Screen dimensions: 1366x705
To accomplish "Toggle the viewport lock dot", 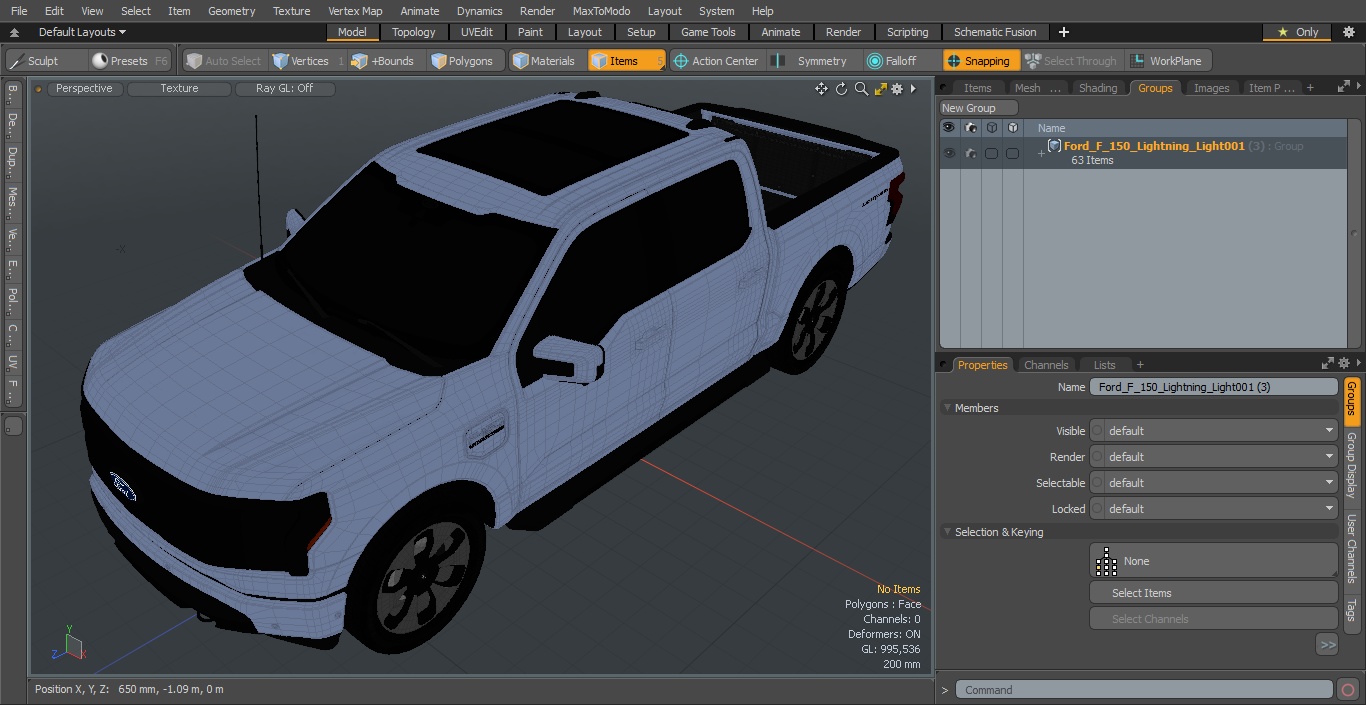I will point(38,89).
